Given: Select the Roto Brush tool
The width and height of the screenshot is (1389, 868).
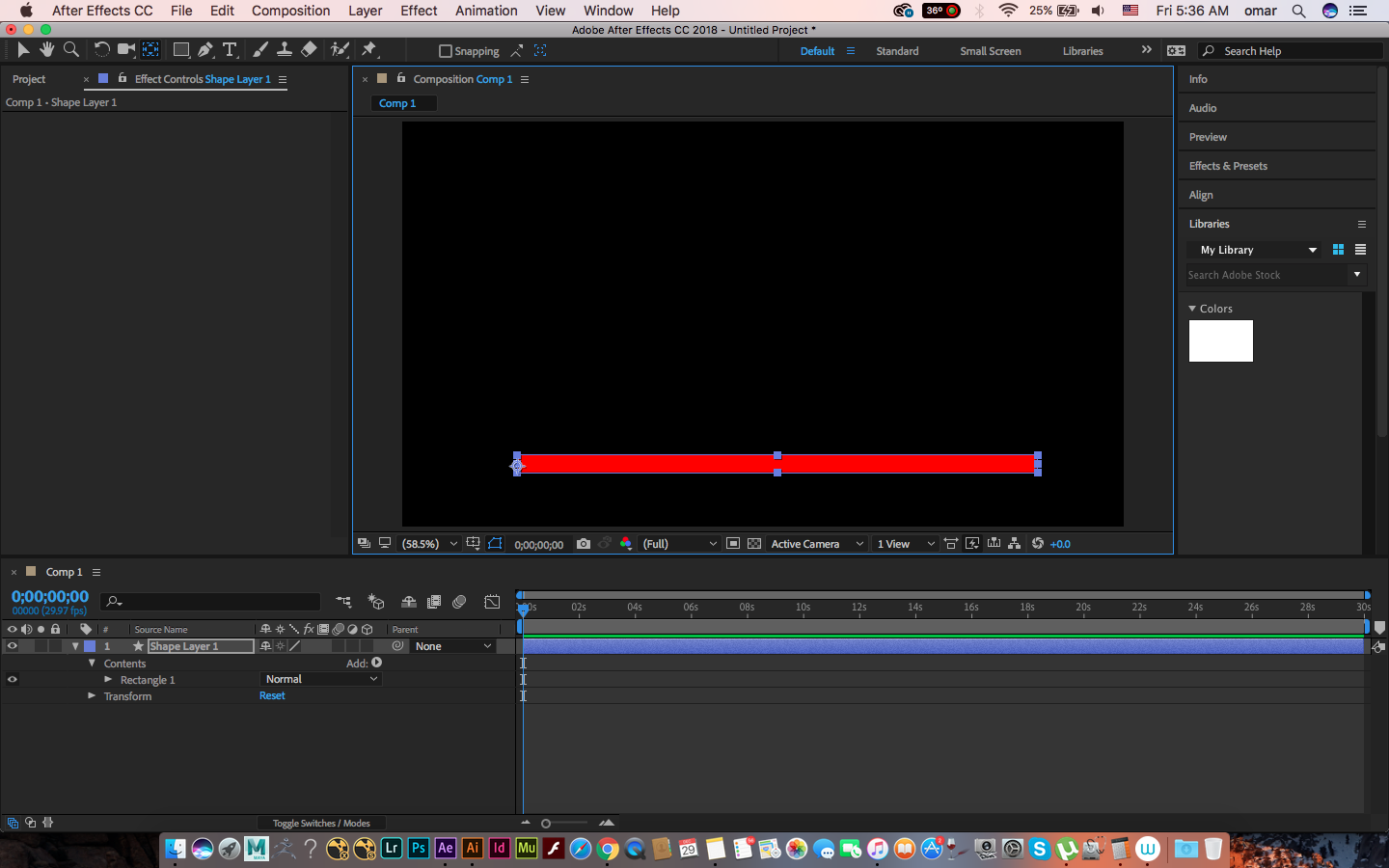Looking at the screenshot, I should (340, 50).
